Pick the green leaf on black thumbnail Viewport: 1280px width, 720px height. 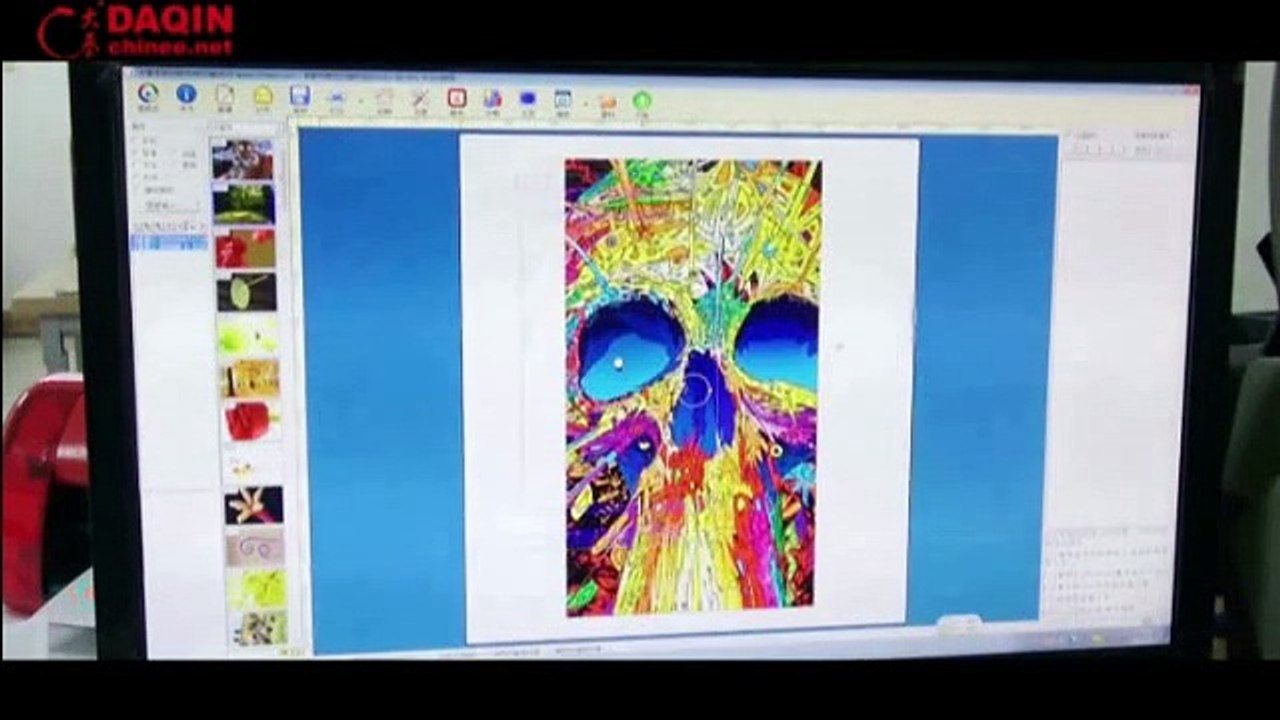click(247, 292)
